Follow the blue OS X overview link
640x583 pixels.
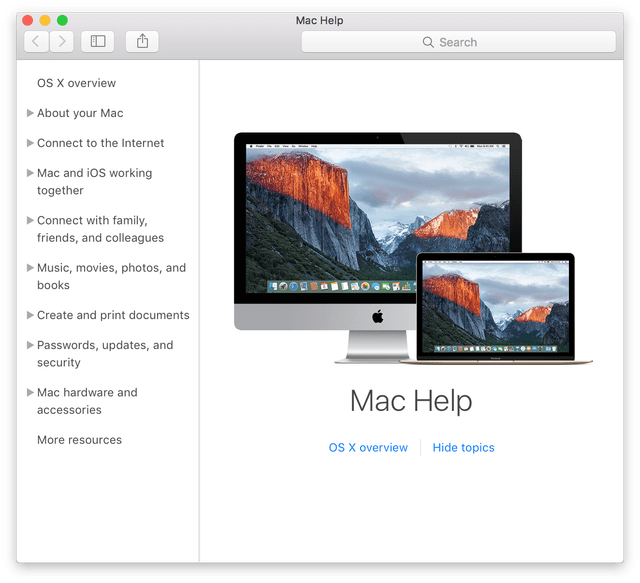coord(368,447)
